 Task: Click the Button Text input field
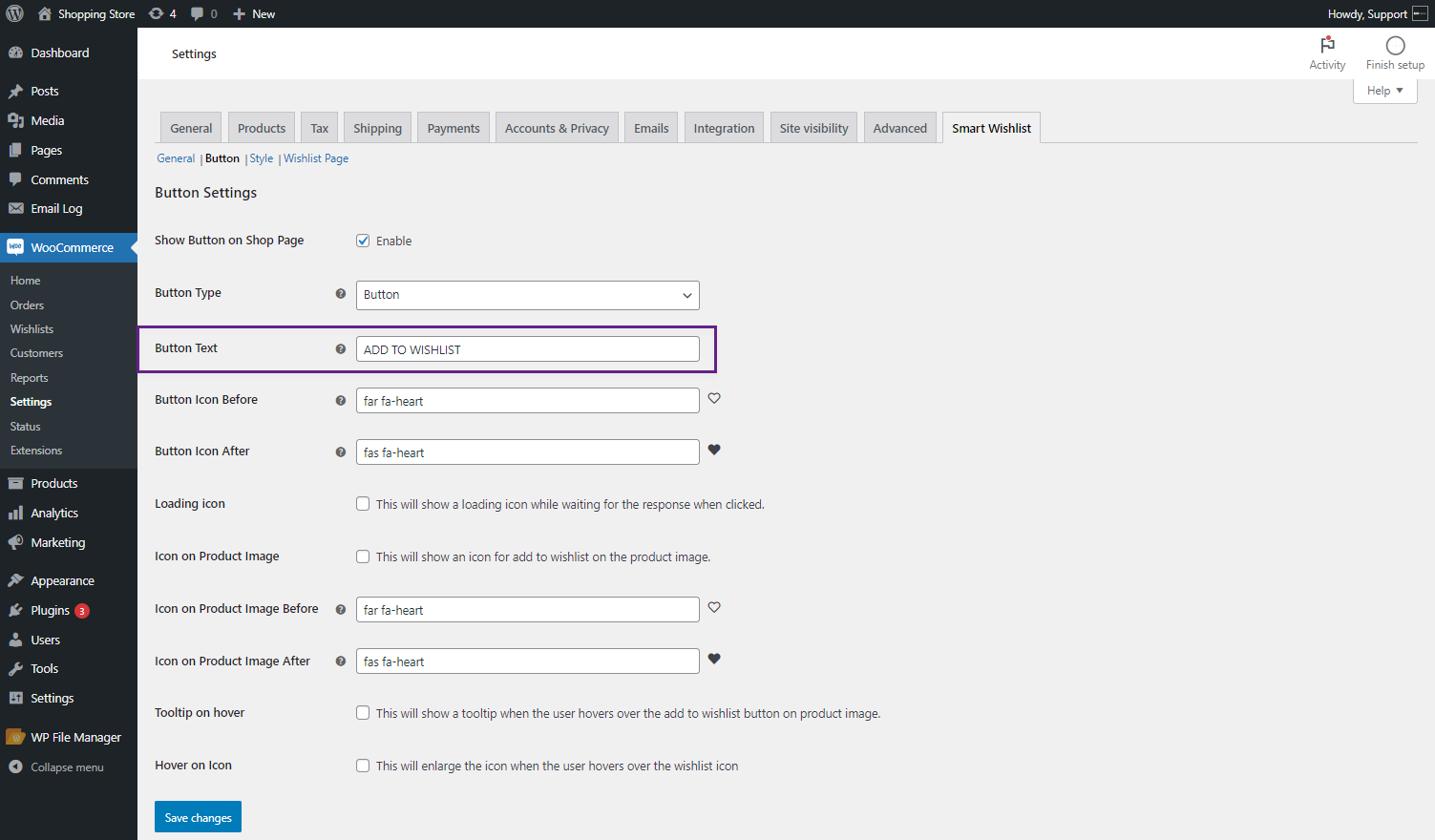[x=527, y=349]
